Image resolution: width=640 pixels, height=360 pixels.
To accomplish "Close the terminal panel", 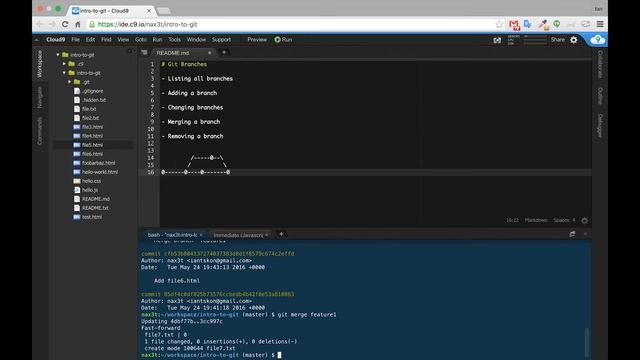I will coord(585,234).
